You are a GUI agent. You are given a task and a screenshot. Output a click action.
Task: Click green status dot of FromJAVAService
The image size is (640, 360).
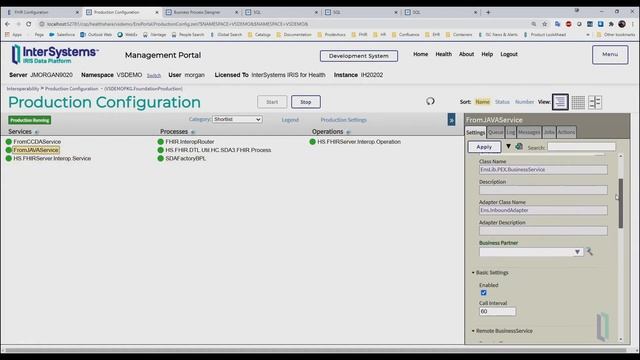(x=9, y=150)
